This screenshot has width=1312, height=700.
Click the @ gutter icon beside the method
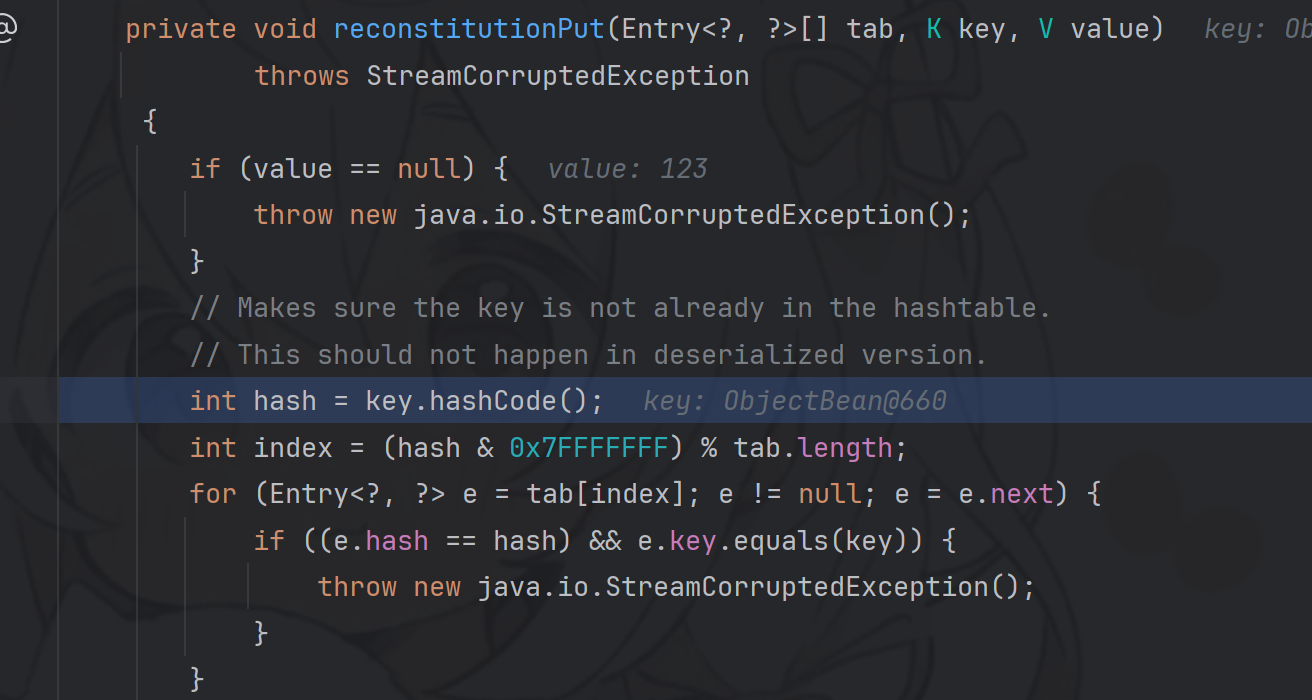(x=6, y=29)
